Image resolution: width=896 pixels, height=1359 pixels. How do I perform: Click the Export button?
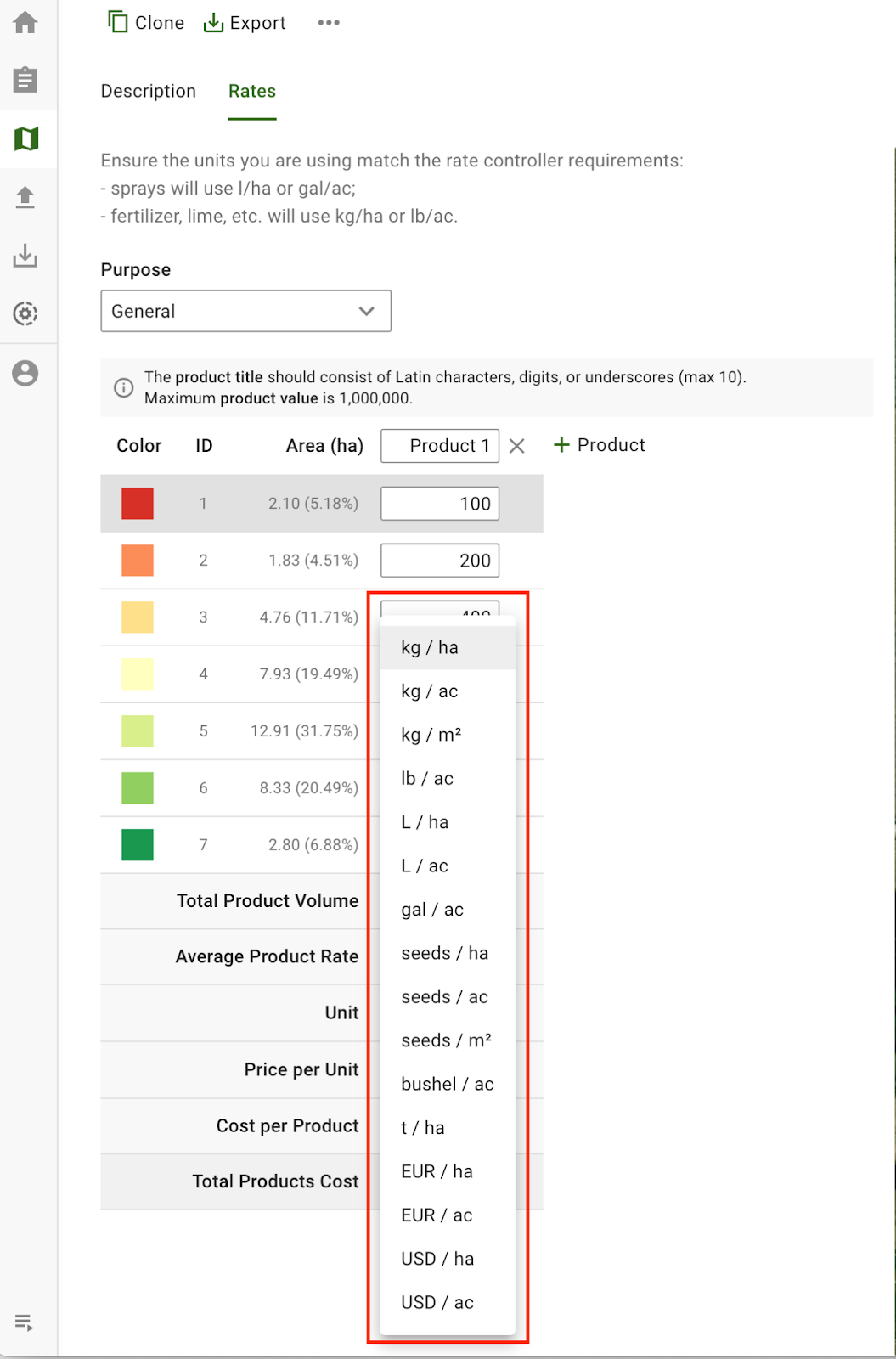point(245,23)
